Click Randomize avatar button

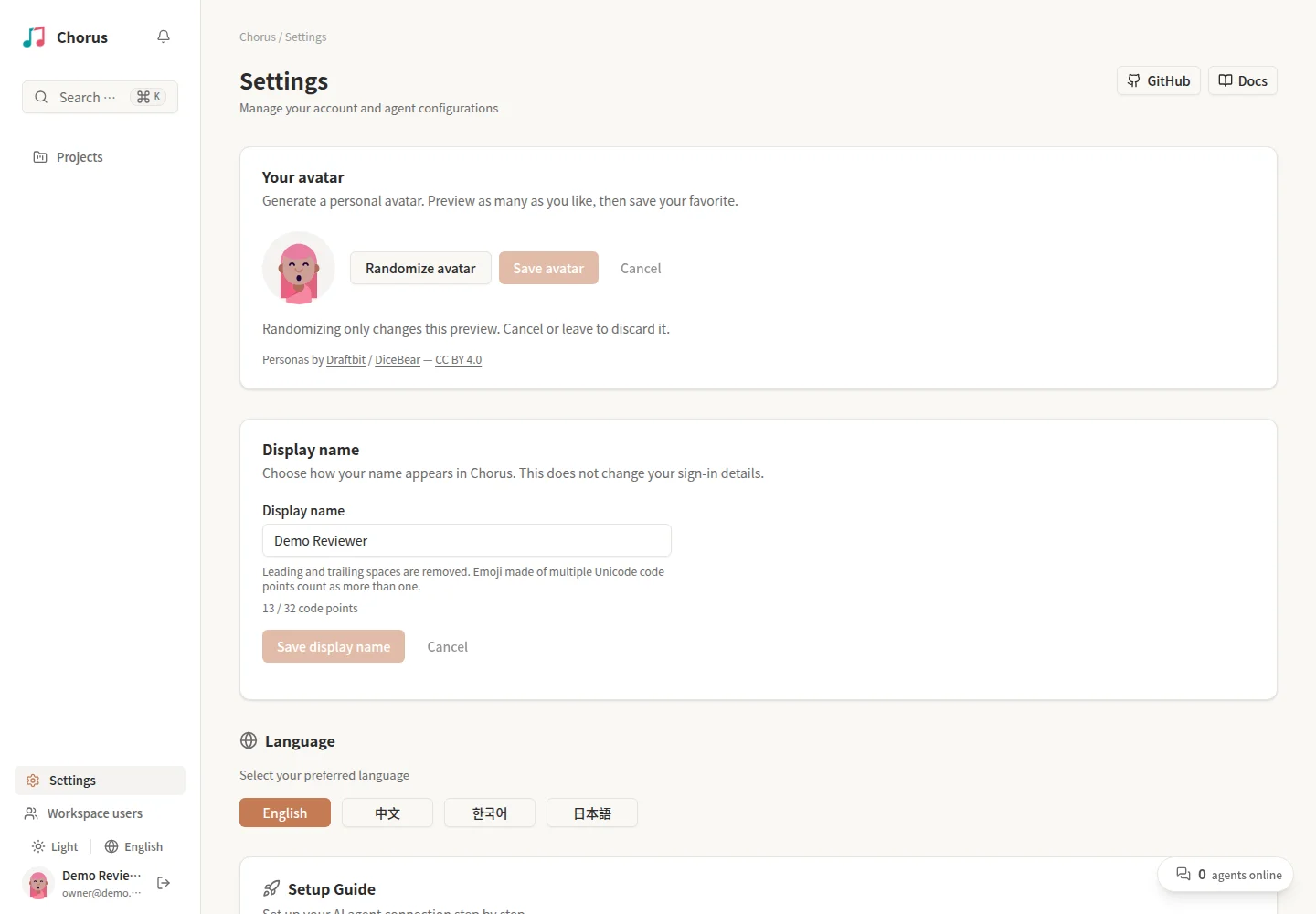click(x=420, y=268)
